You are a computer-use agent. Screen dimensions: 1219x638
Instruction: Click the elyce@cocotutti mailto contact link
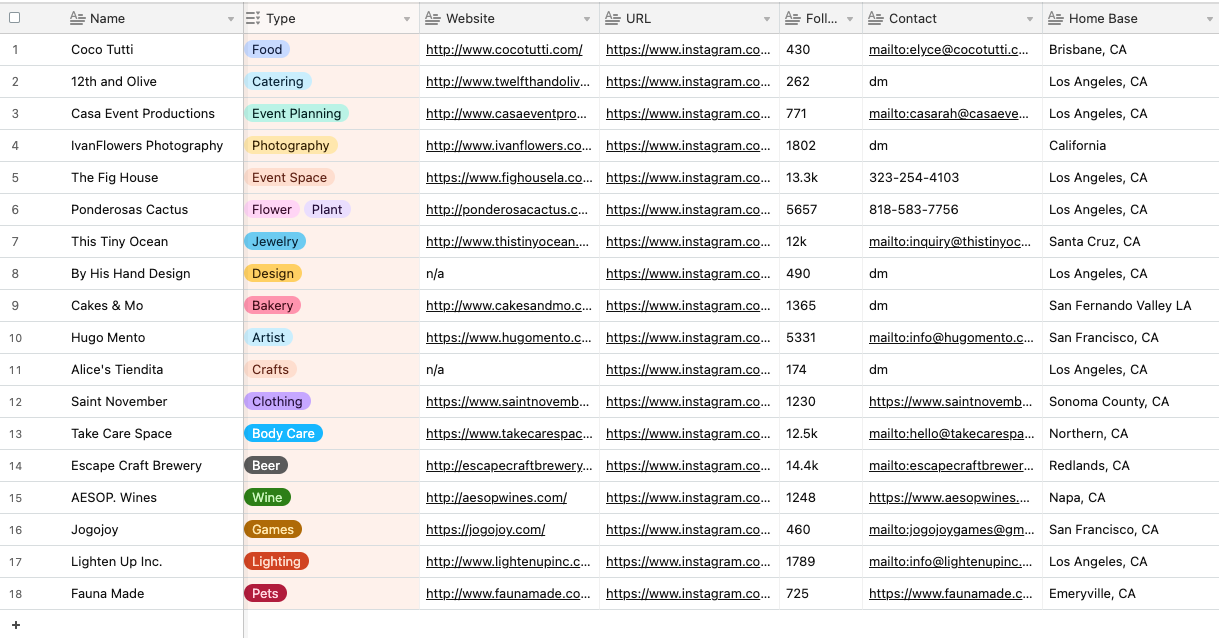[x=949, y=49]
